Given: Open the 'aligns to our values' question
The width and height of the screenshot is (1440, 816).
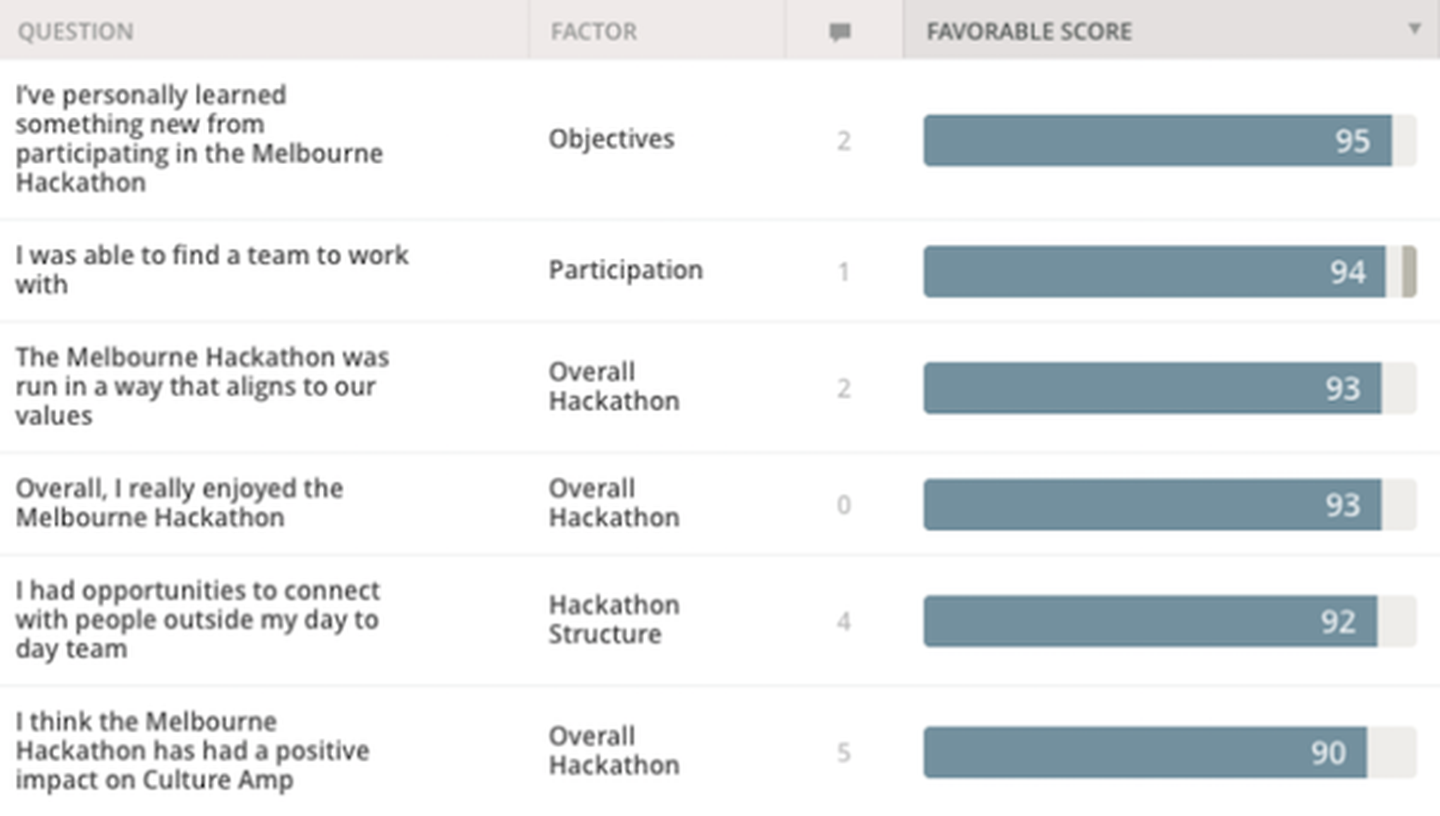Looking at the screenshot, I should [x=202, y=386].
